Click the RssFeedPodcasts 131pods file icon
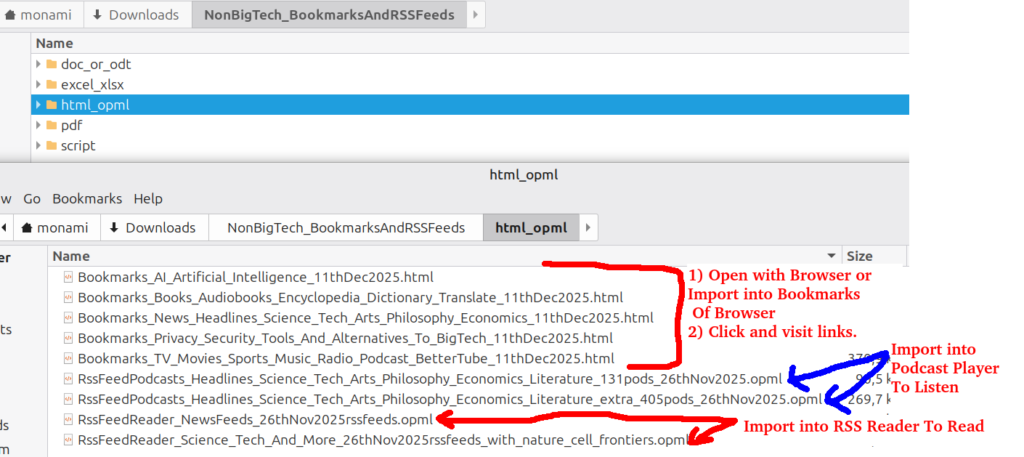 (68, 379)
